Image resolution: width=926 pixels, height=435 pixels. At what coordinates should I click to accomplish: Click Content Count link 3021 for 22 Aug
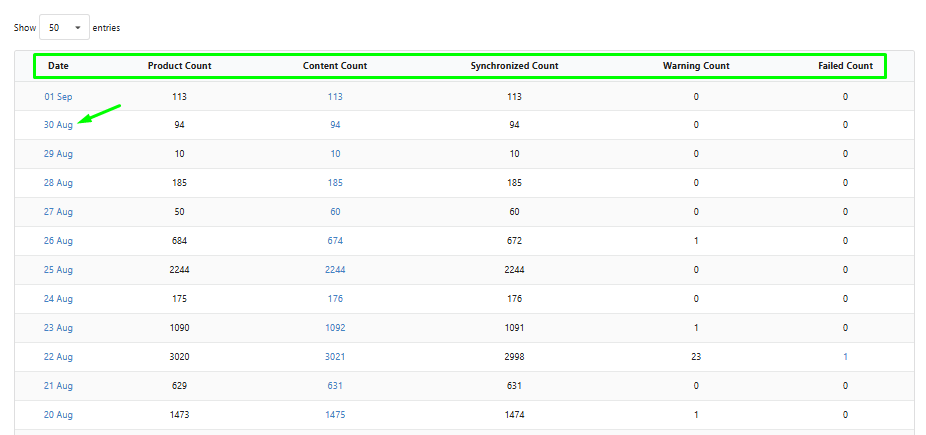[335, 357]
